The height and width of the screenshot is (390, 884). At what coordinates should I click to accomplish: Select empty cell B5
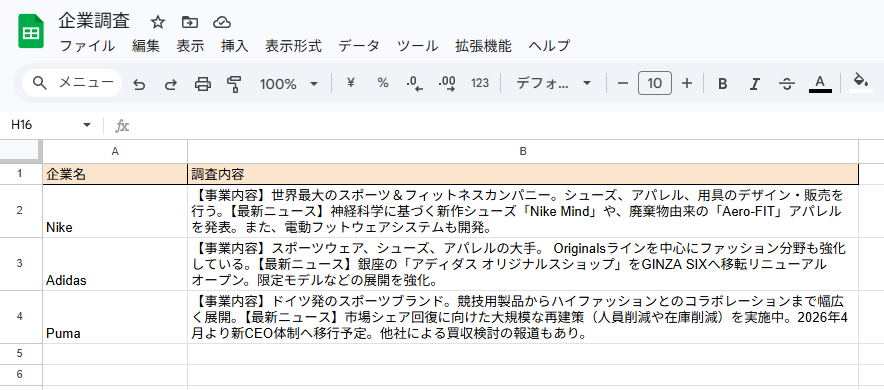pos(523,353)
